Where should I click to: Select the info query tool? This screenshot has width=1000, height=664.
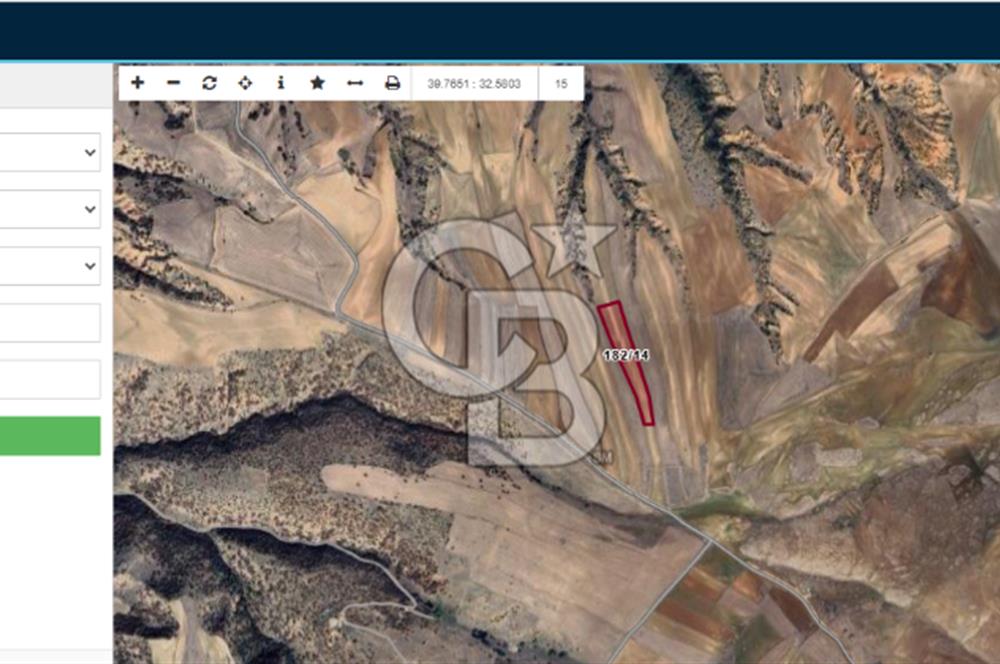coord(281,83)
